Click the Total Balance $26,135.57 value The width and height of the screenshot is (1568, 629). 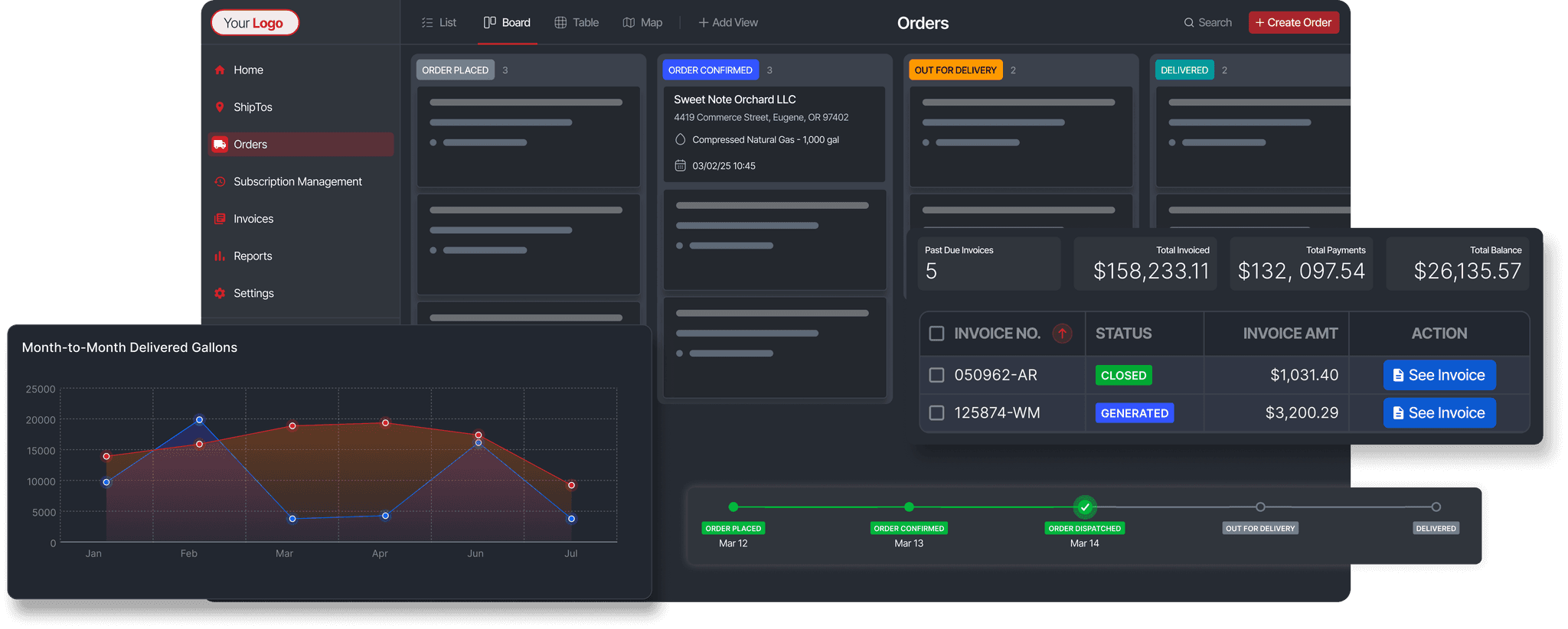pos(1468,271)
